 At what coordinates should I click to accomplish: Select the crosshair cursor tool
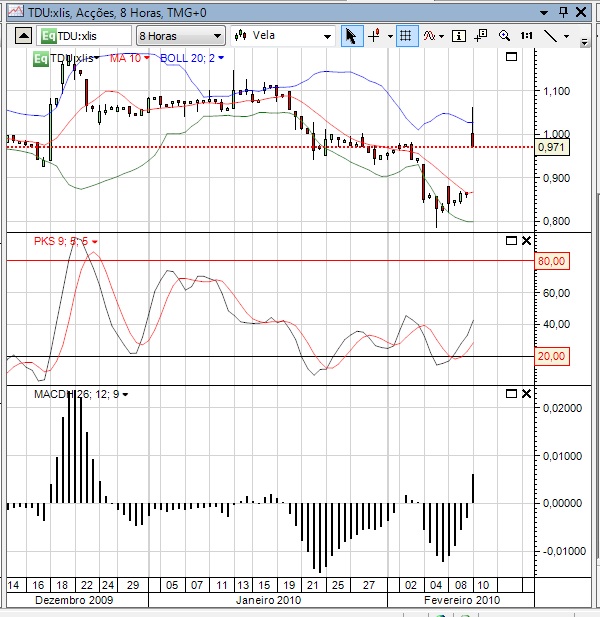[x=374, y=36]
